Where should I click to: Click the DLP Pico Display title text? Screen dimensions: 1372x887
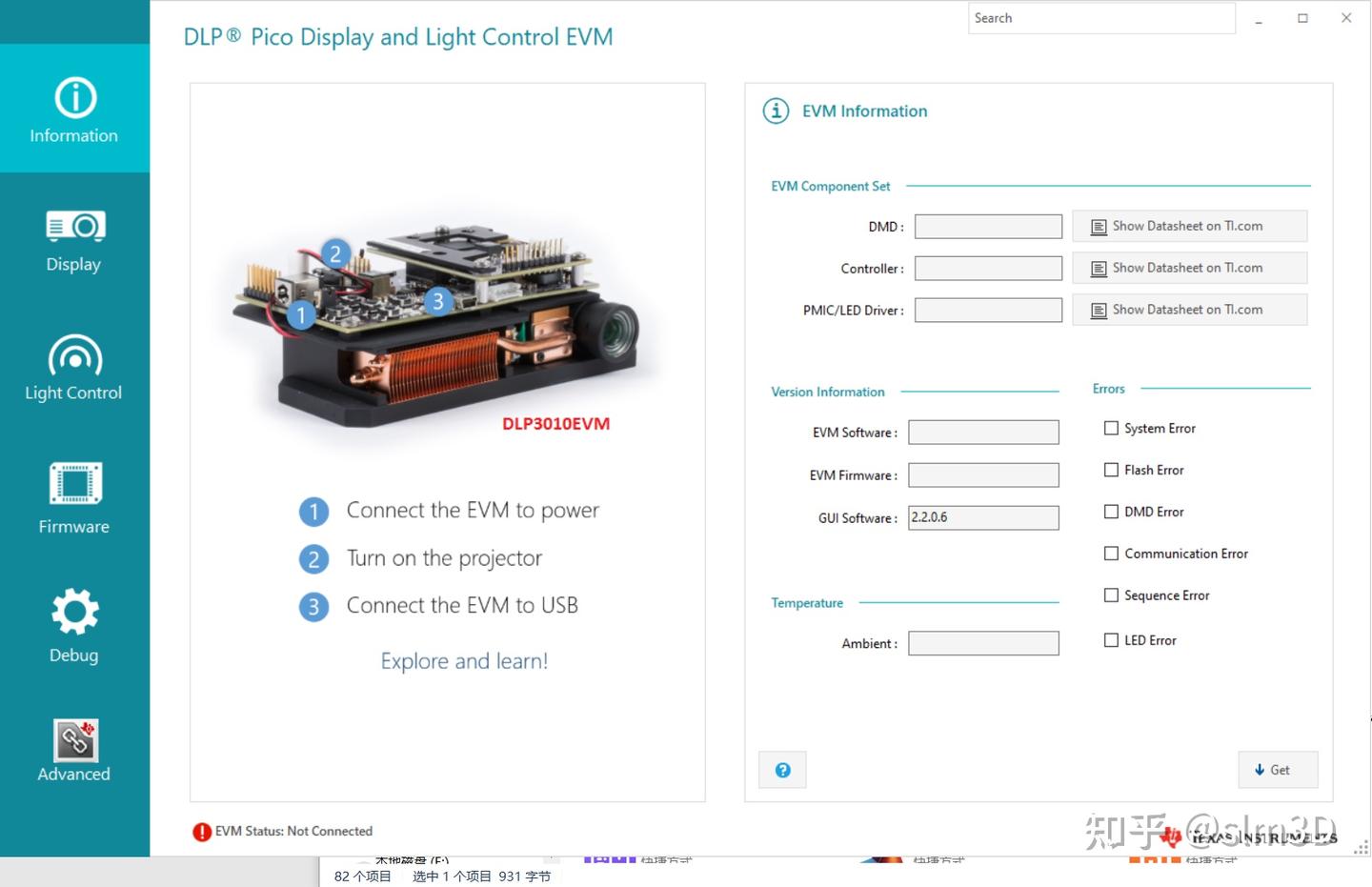(x=398, y=37)
